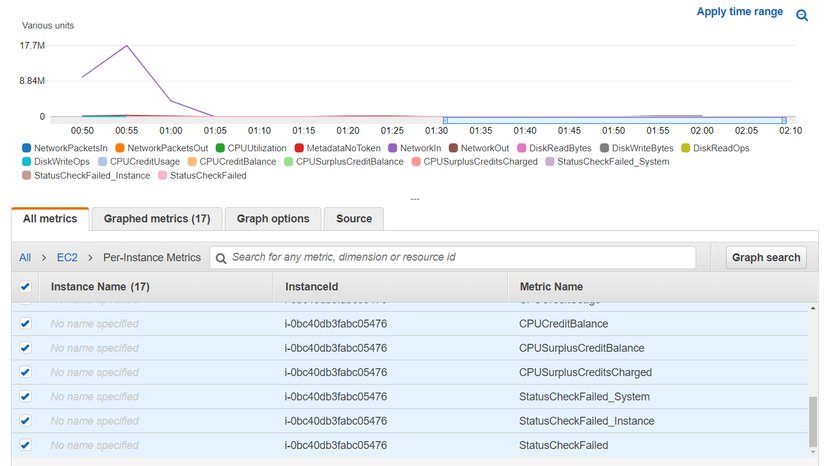This screenshot has width=825, height=466.
Task: Click the DiskWriteOps legend swatch
Action: 26,161
